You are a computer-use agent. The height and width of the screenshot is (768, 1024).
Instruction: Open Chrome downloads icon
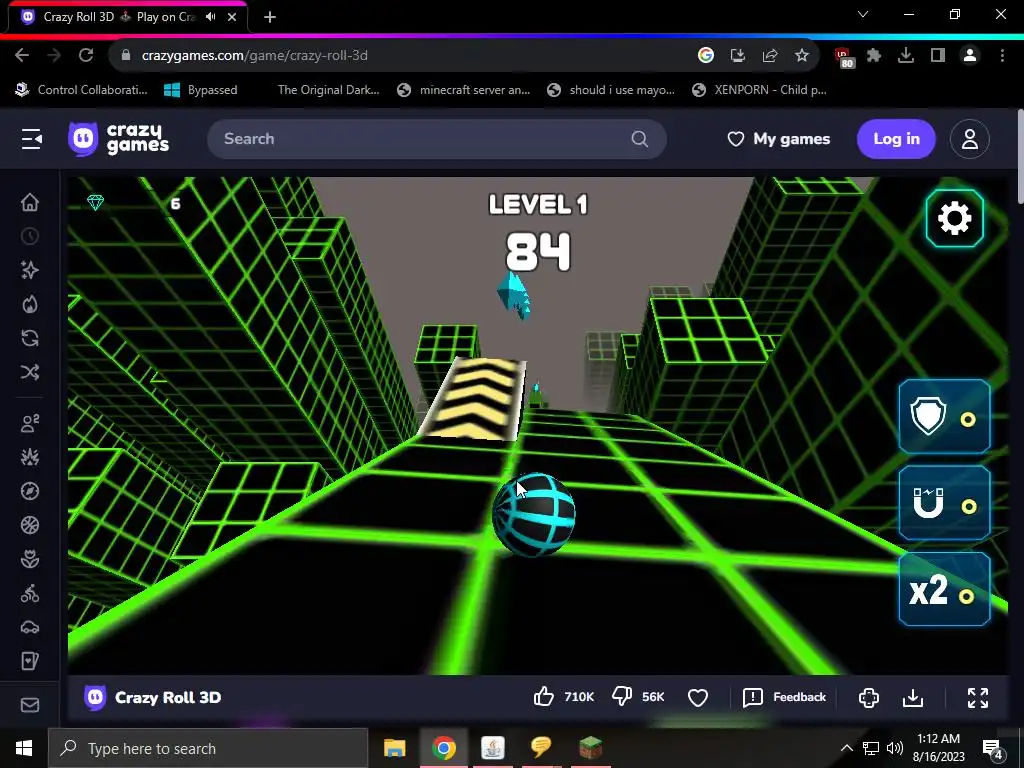tap(906, 56)
